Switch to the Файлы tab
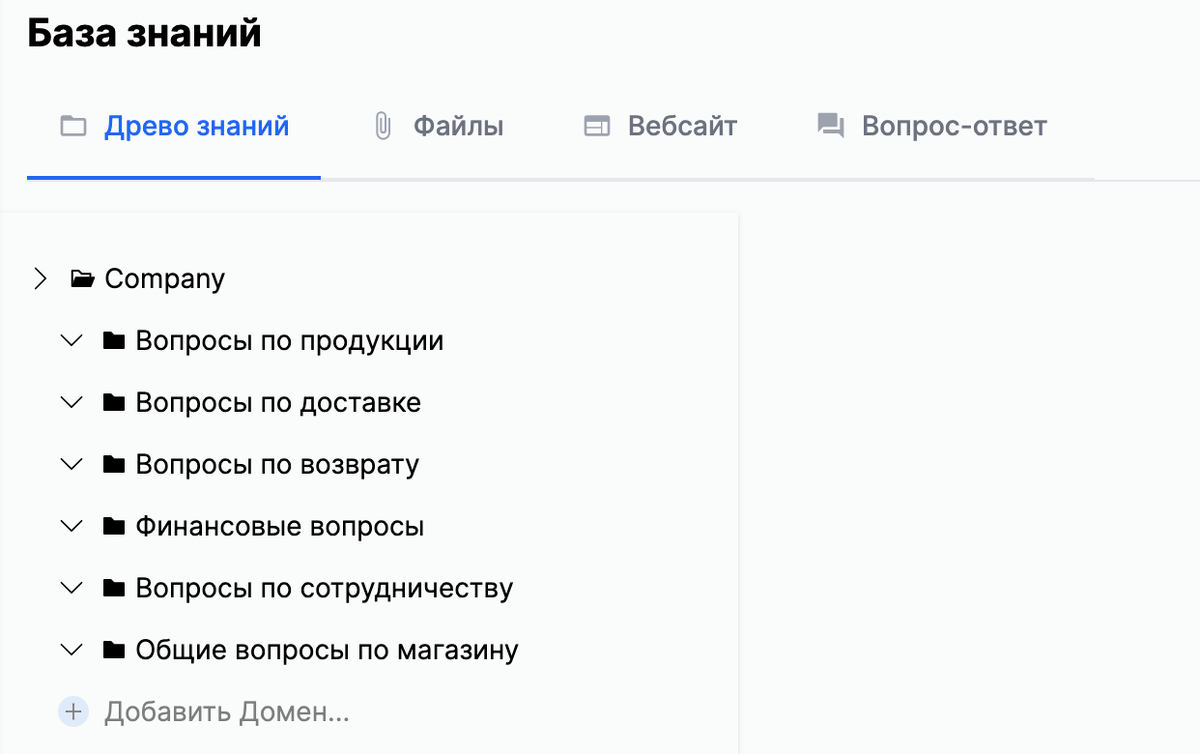 [438, 127]
